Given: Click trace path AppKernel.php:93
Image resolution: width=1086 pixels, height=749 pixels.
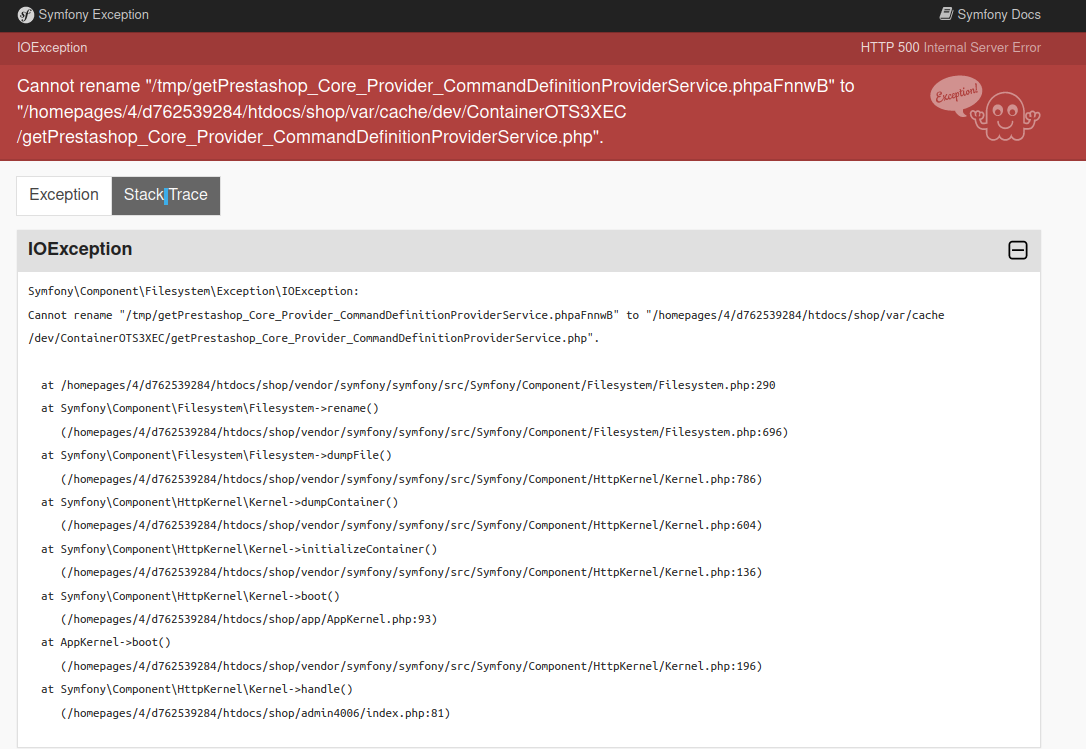Looking at the screenshot, I should coord(249,619).
